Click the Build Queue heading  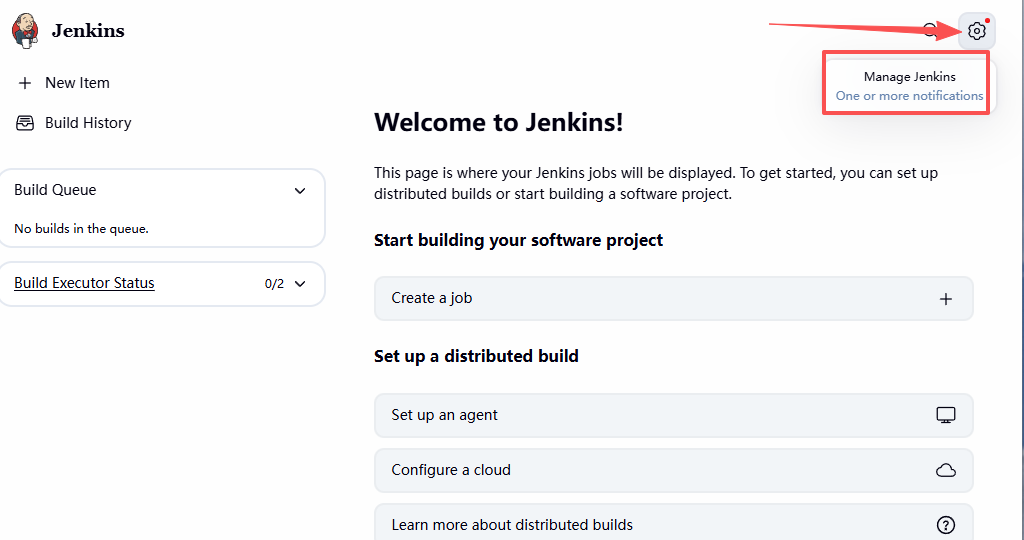56,190
